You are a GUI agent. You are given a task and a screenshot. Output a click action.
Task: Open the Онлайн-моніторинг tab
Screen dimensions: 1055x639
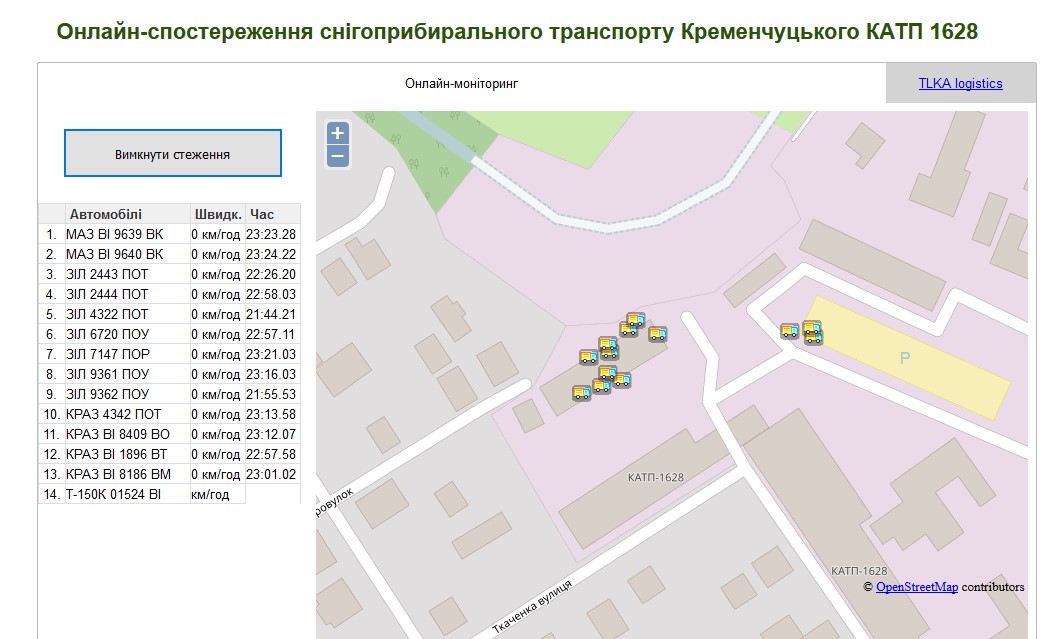click(x=461, y=84)
